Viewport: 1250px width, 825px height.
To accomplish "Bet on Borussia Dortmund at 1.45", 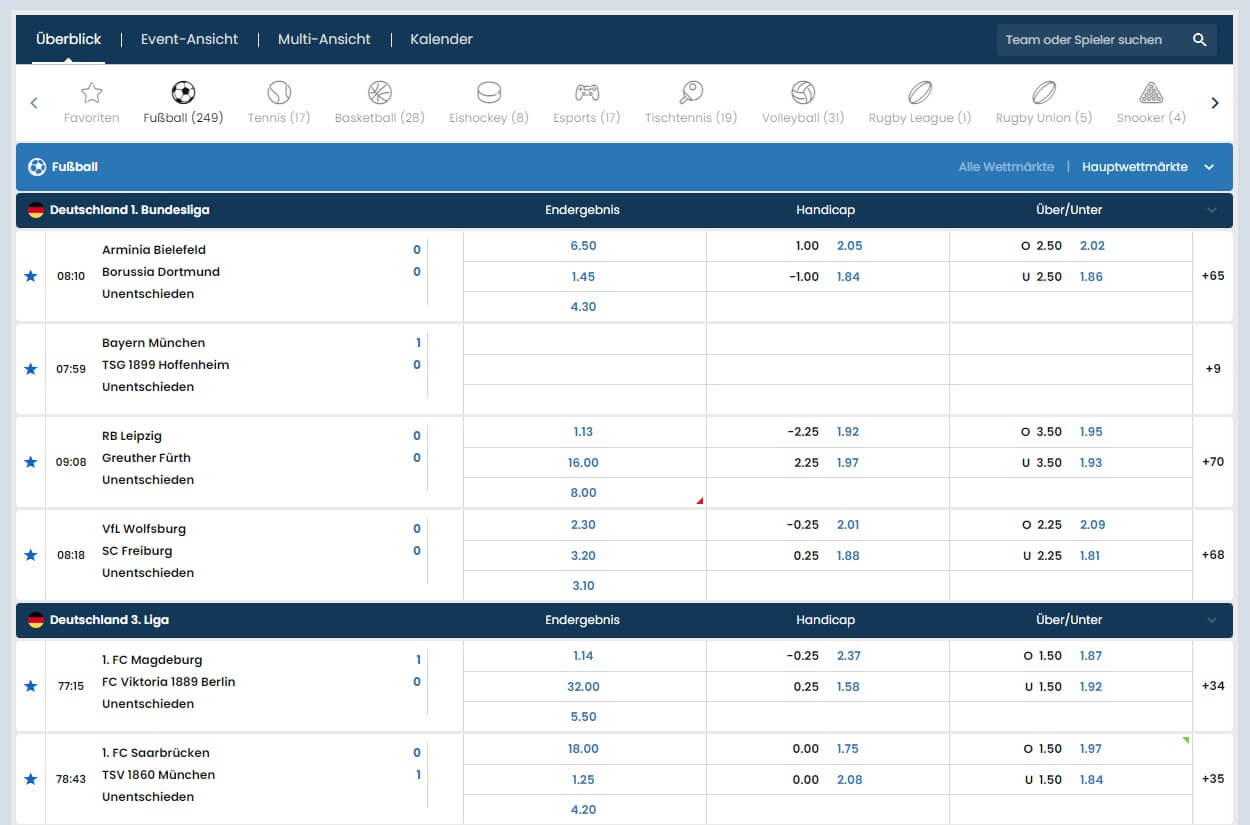I will [x=584, y=277].
